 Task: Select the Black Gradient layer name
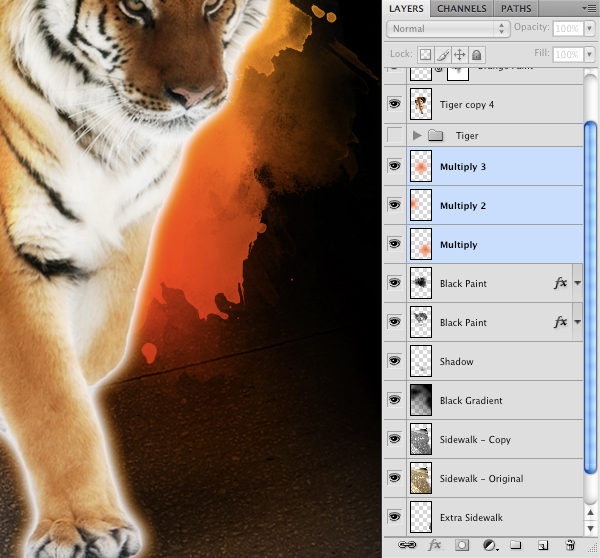(471, 401)
